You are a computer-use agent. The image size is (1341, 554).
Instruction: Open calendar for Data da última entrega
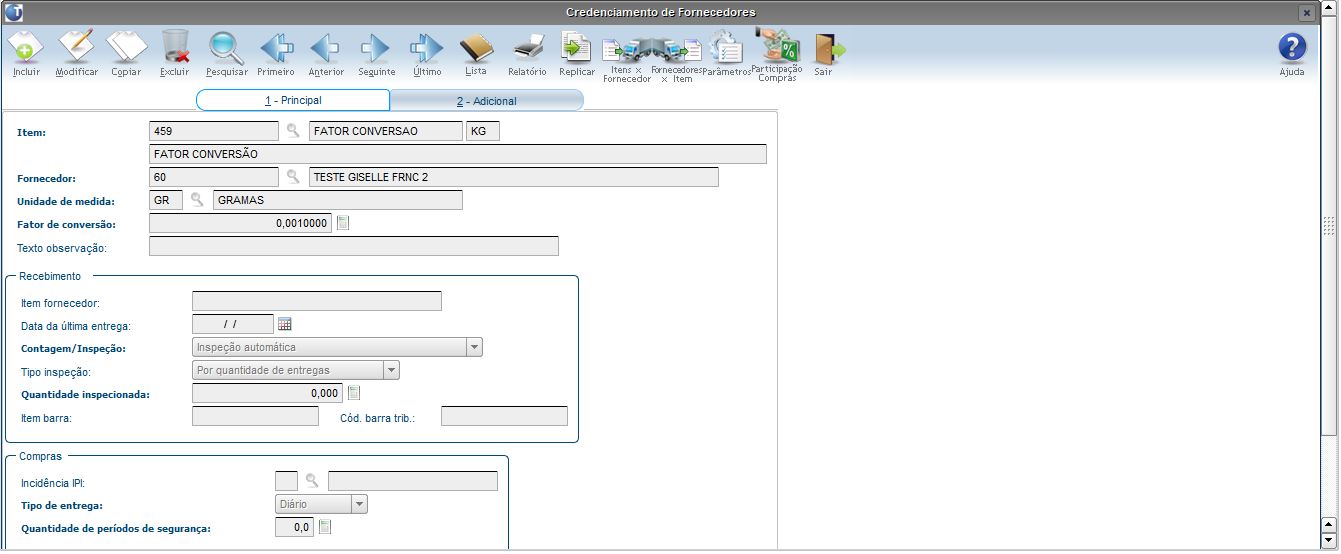[x=284, y=324]
